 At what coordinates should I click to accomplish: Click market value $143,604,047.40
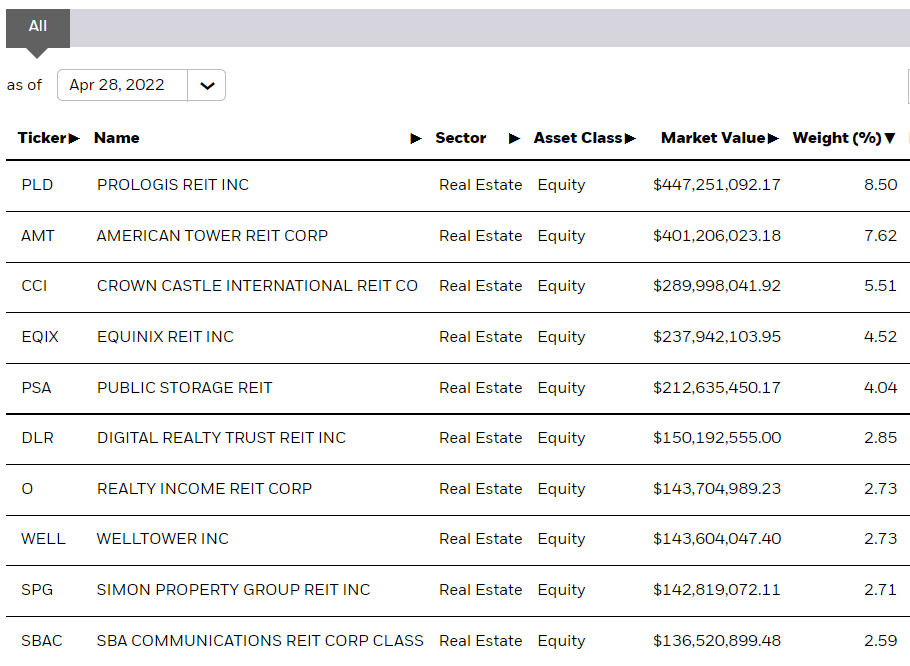click(717, 539)
